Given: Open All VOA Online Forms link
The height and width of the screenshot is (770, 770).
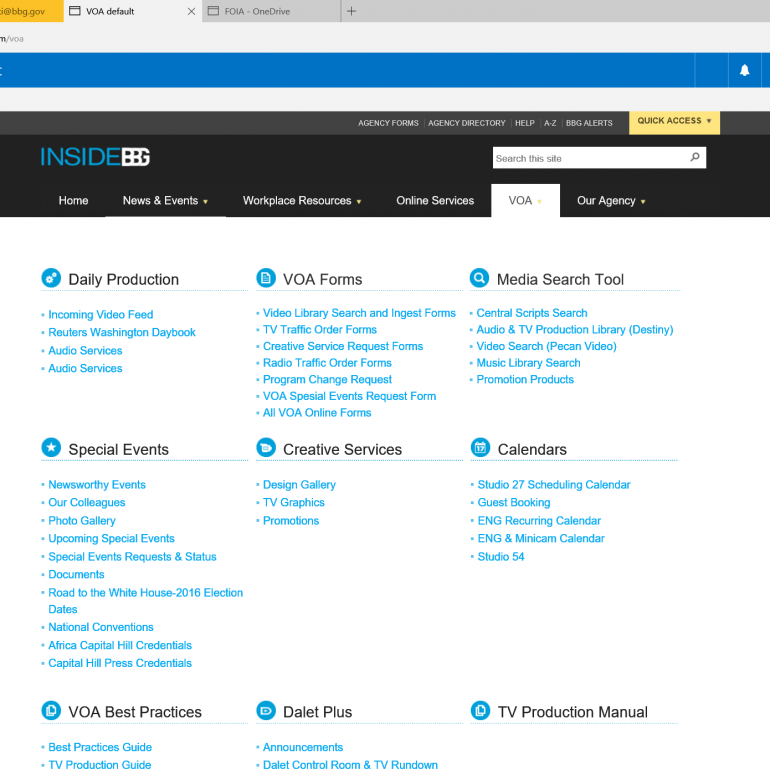Looking at the screenshot, I should (317, 412).
